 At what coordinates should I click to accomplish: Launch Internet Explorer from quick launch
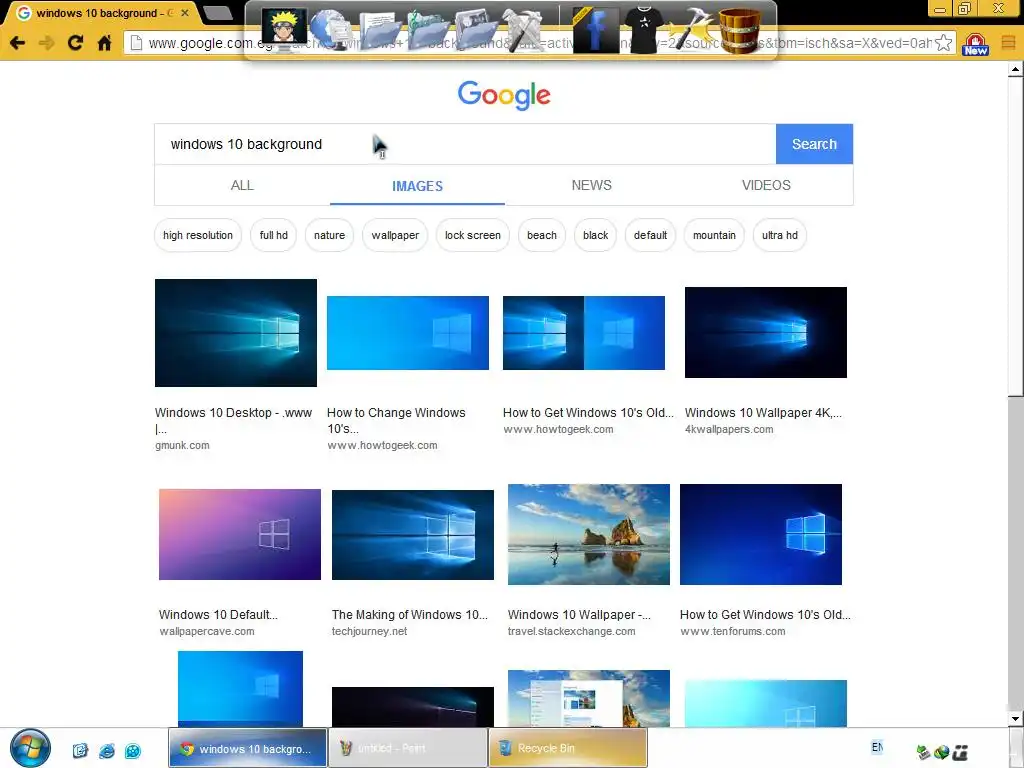[106, 751]
